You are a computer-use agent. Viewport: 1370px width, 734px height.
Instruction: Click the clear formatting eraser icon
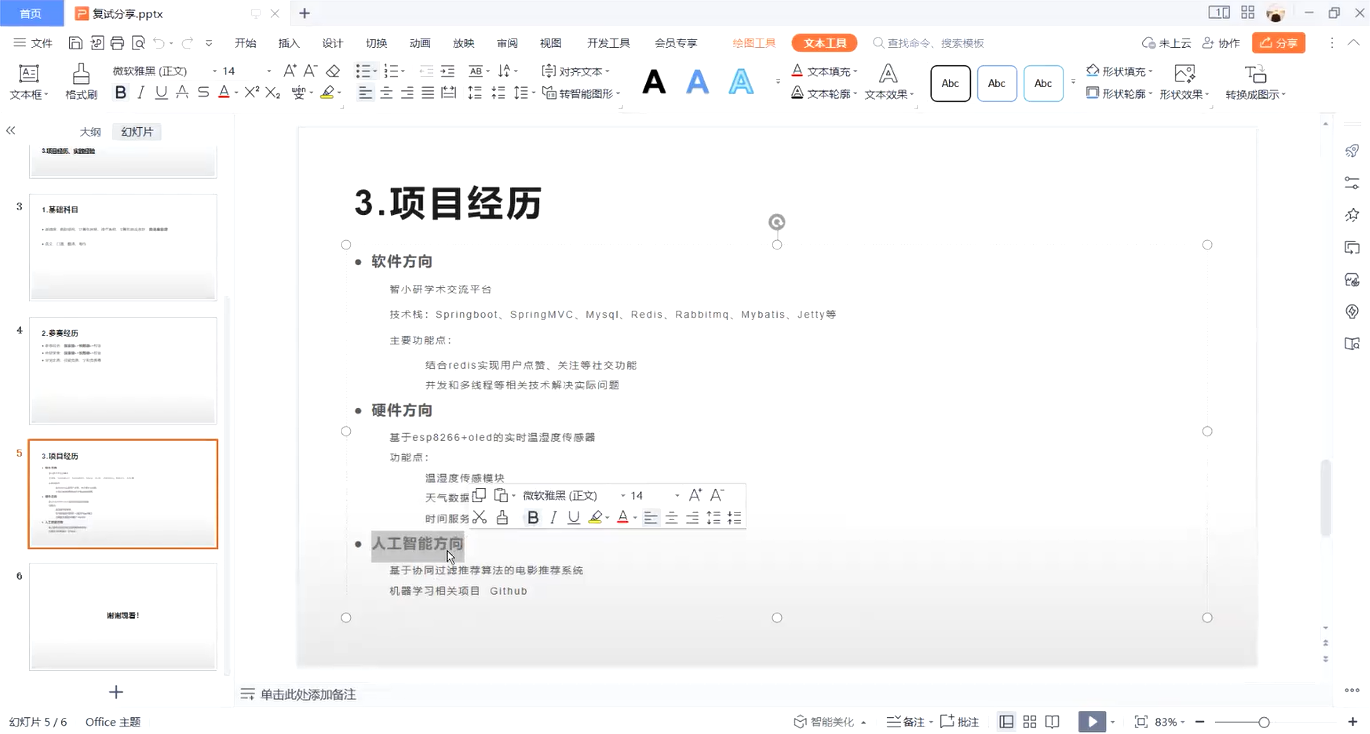click(x=333, y=71)
